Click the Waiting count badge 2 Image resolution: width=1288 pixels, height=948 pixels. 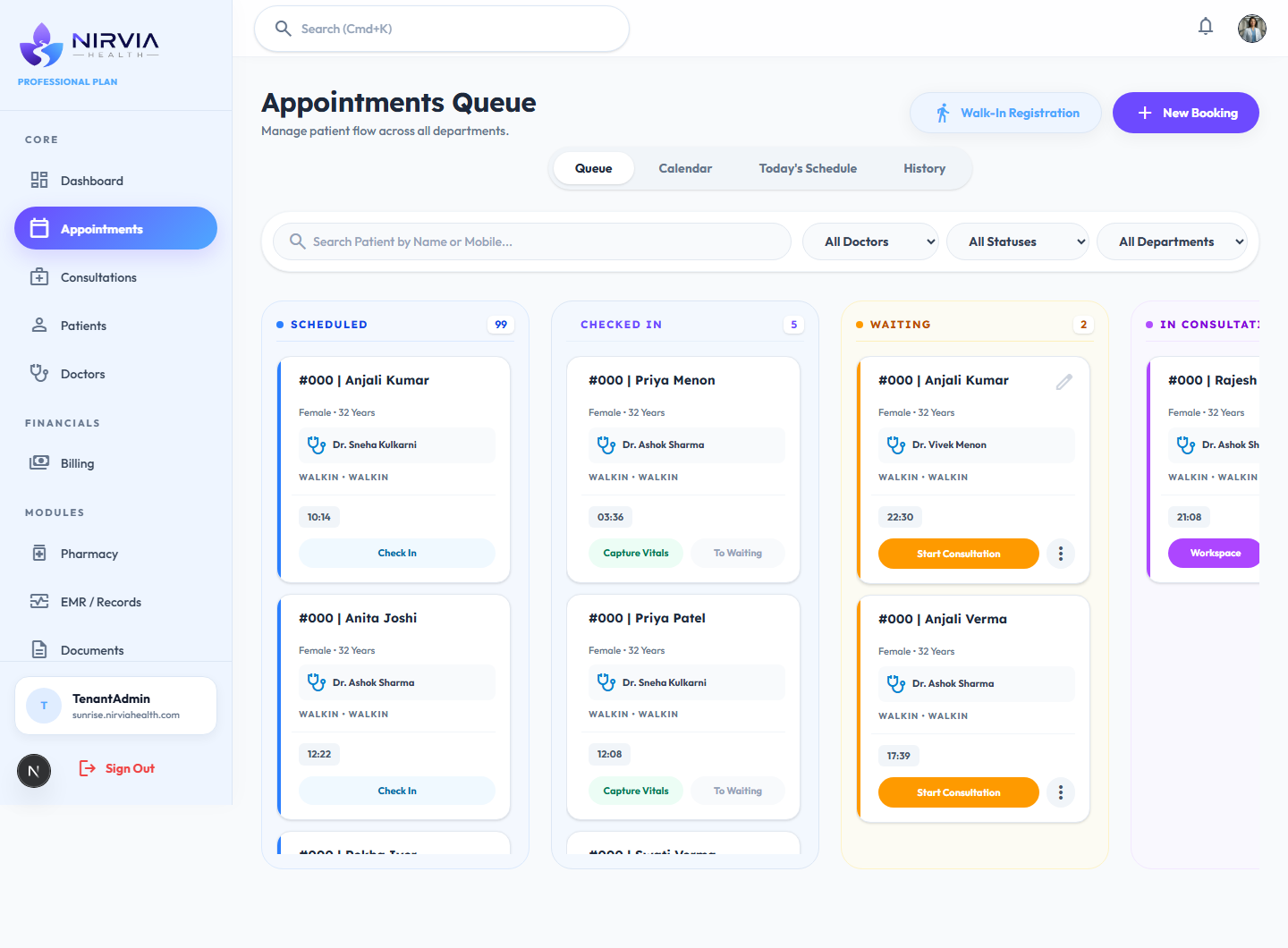click(1084, 325)
